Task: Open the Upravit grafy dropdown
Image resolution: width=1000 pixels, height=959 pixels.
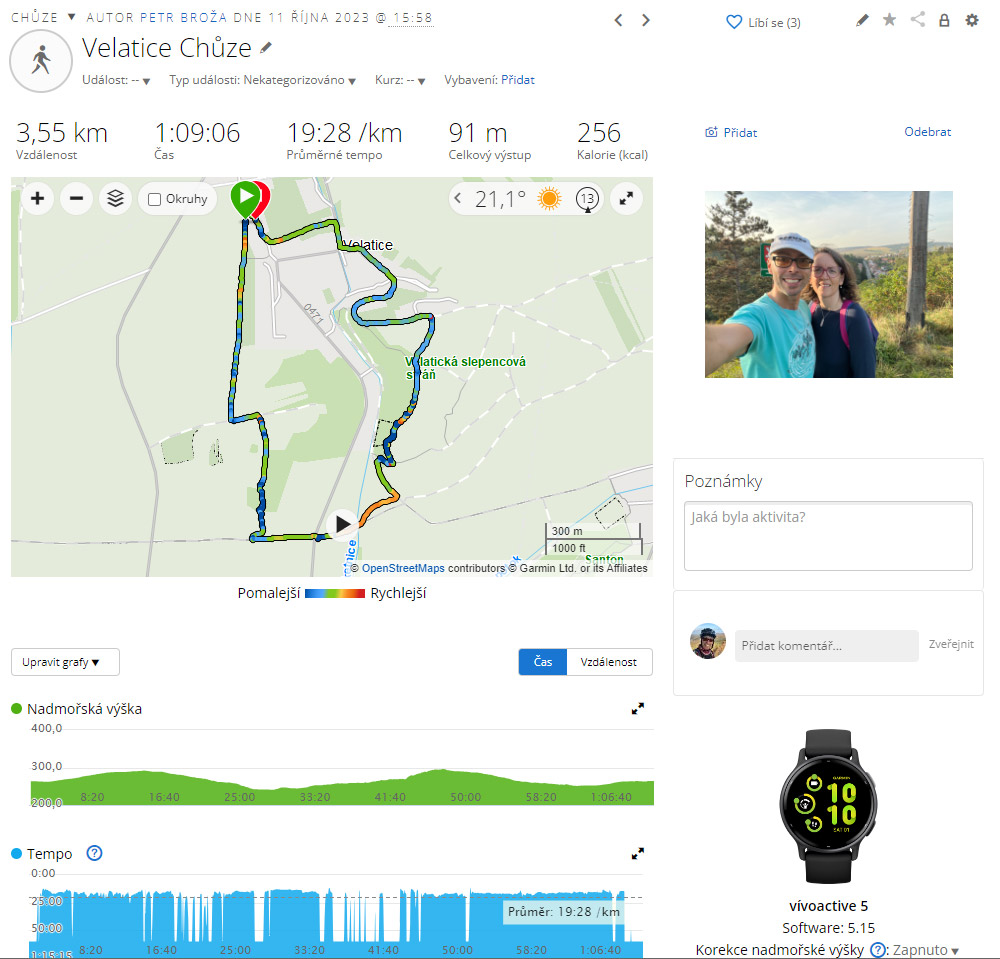Action: click(x=65, y=662)
